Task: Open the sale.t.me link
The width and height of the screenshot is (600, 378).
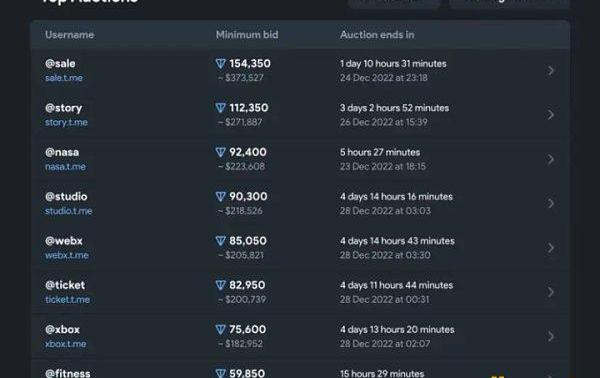Action: 64,78
